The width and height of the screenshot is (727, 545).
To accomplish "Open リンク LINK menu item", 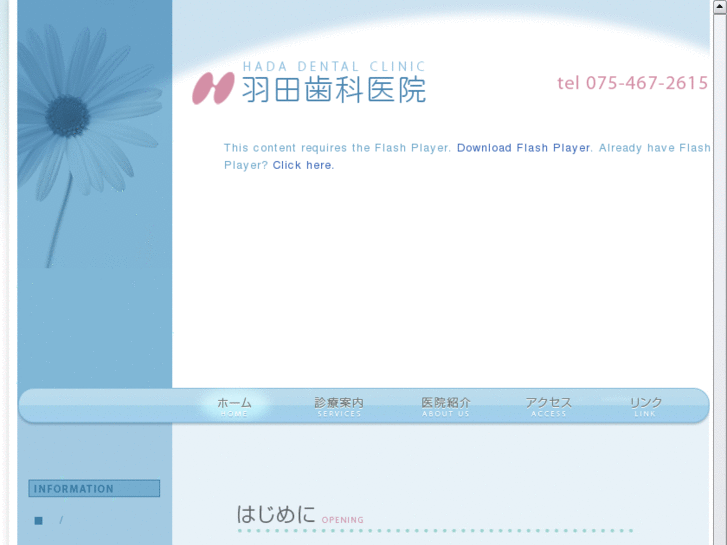I will pyautogui.click(x=645, y=406).
